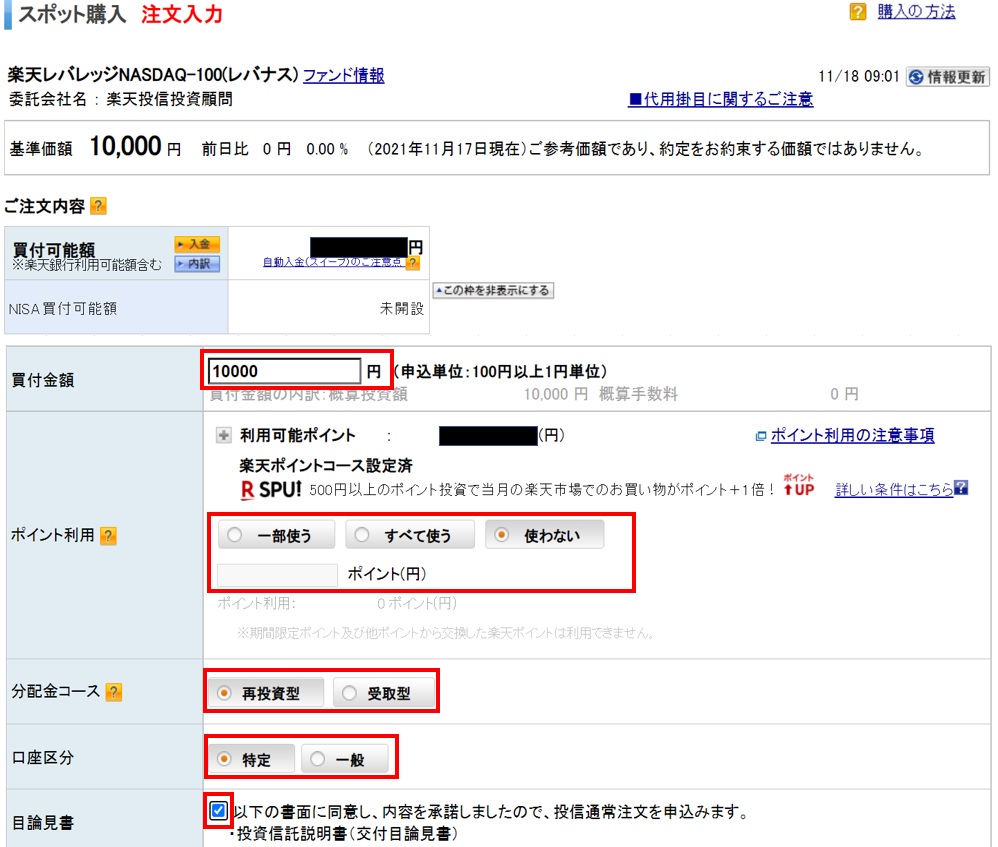Click the fund name 楽天レバレッジNASDAQ-100(レバナス)
This screenshot has height=847, width=998.
point(153,74)
